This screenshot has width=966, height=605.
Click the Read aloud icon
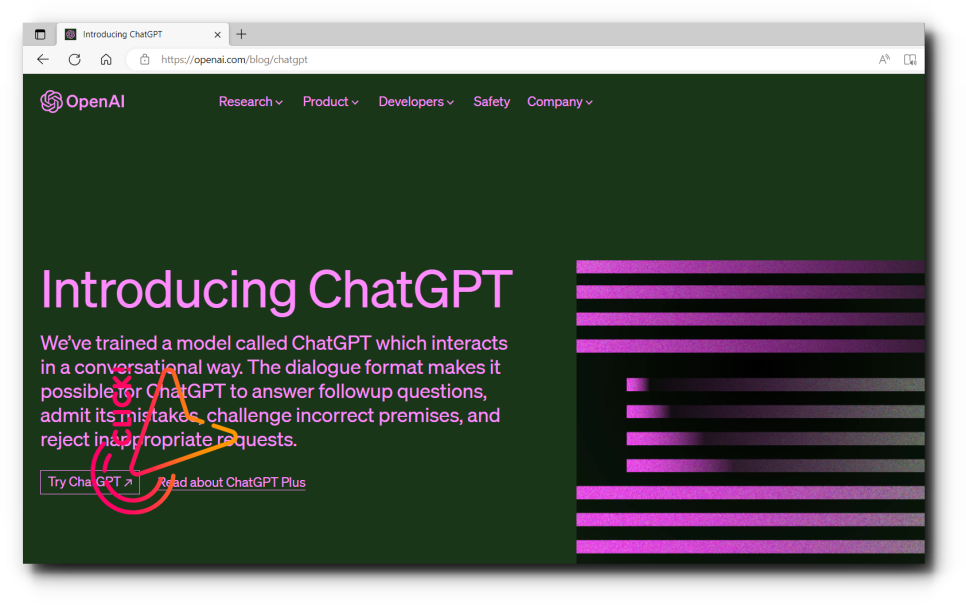[884, 60]
